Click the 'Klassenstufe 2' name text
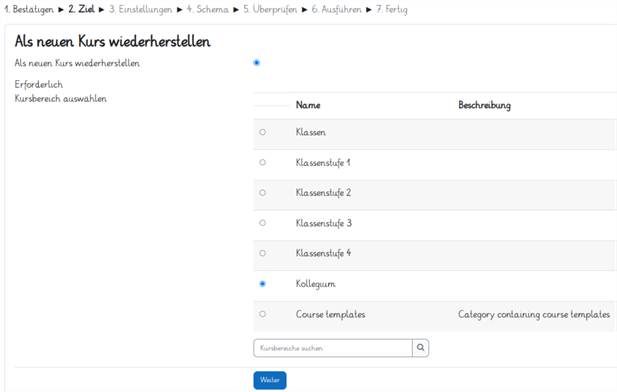The width and height of the screenshot is (617, 392). pyautogui.click(x=323, y=193)
